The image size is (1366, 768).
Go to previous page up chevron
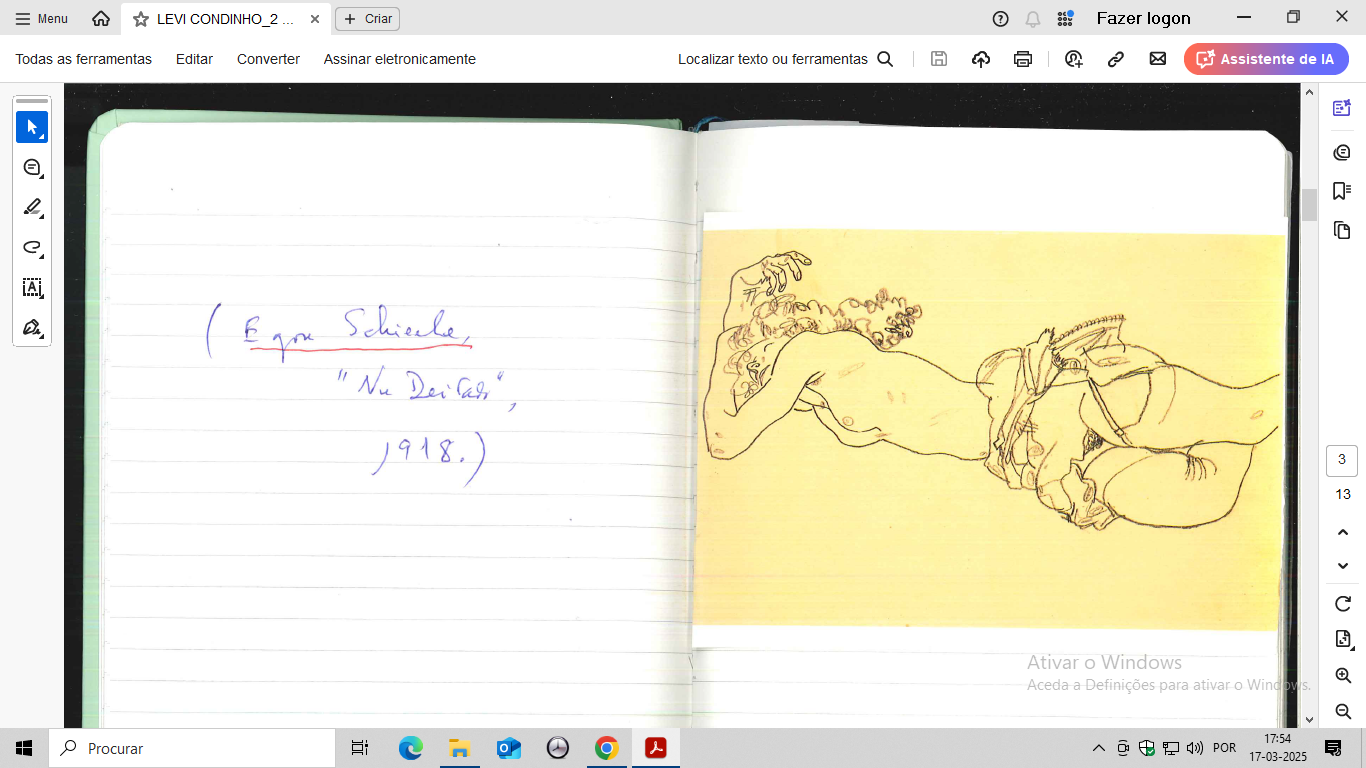coord(1343,533)
